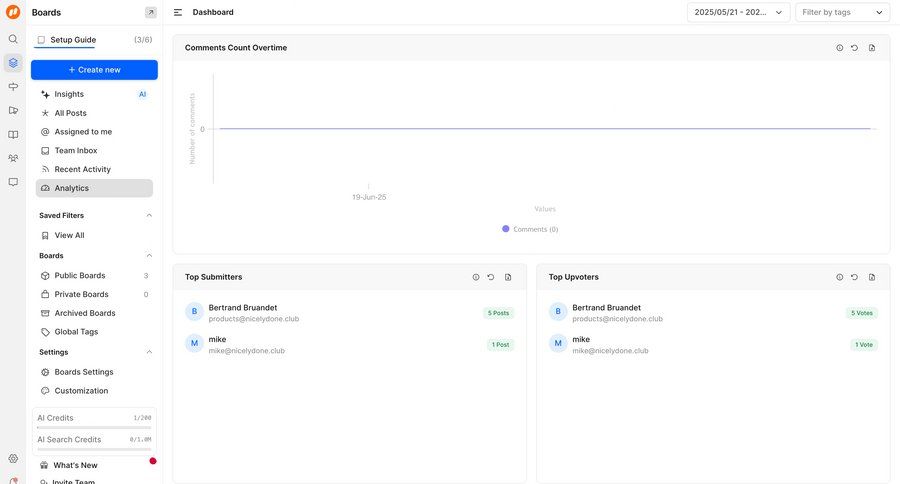
Task: Open Insights in the sidebar
Action: (x=94, y=94)
